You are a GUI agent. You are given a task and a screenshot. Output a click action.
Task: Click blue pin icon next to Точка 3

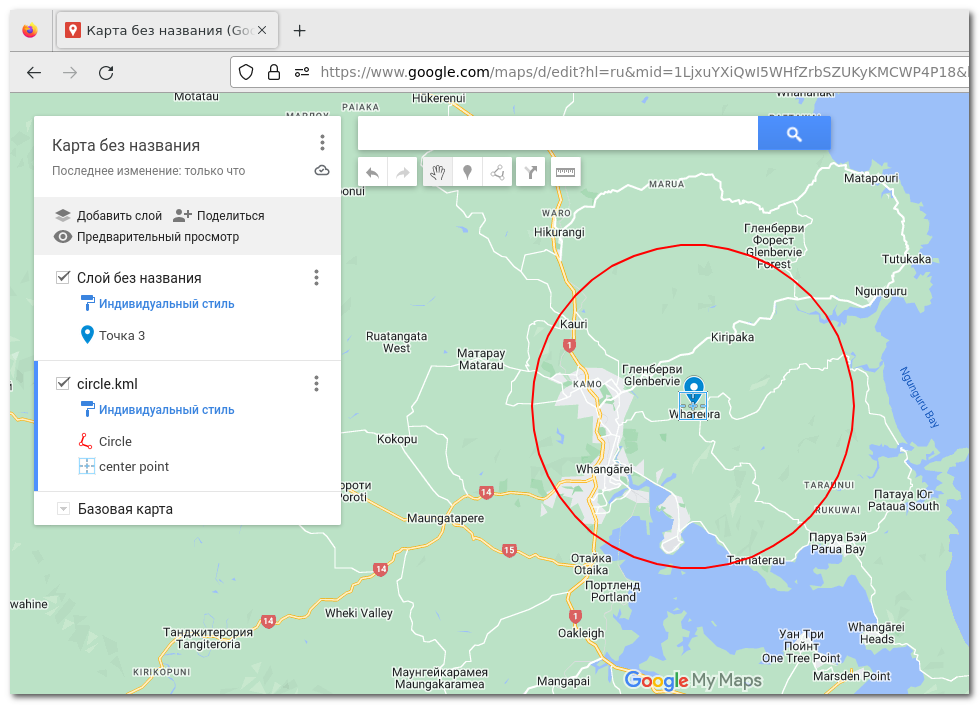(87, 334)
